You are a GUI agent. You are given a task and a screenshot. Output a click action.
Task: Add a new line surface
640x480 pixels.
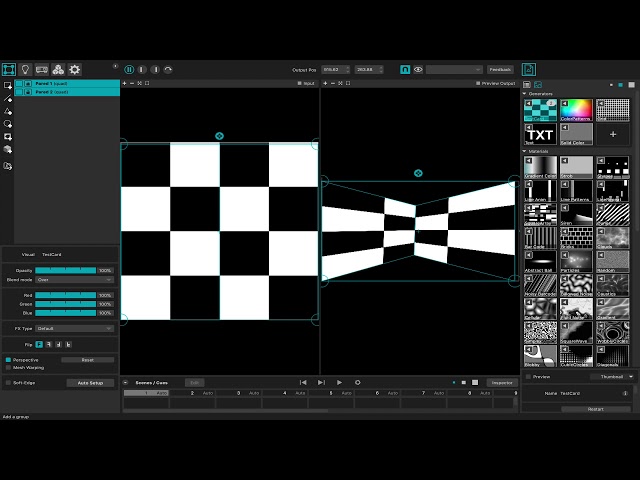pos(7,98)
